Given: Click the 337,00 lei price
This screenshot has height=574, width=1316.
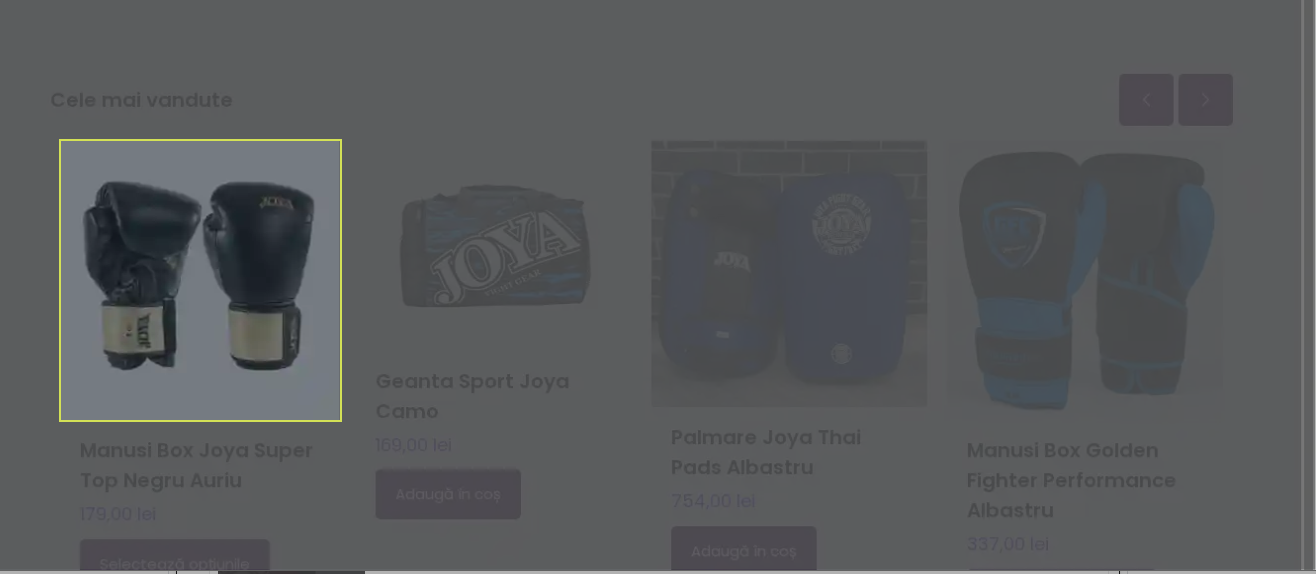Looking at the screenshot, I should (x=1008, y=544).
